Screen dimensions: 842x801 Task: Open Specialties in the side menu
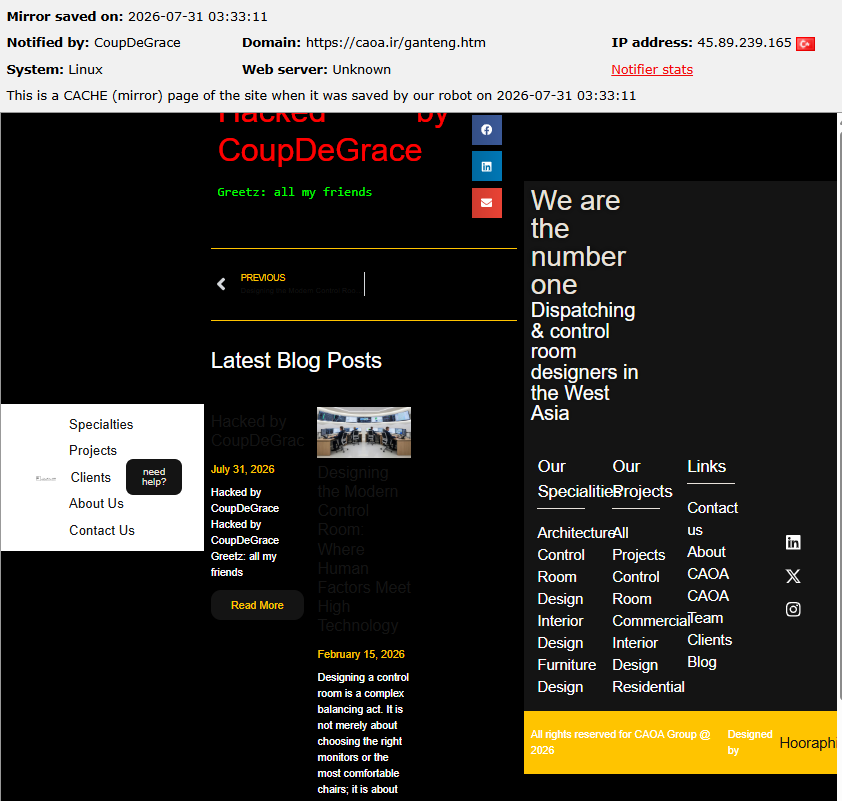(101, 424)
